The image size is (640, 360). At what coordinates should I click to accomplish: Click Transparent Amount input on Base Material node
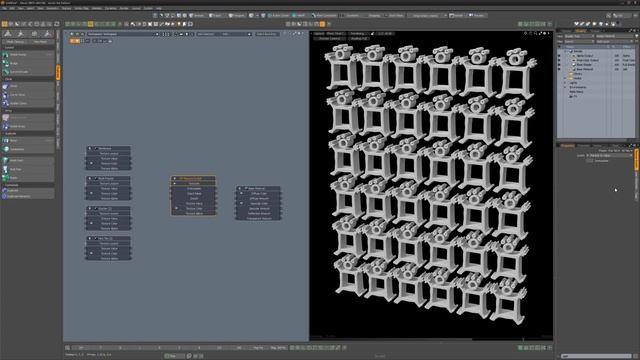pyautogui.click(x=258, y=218)
